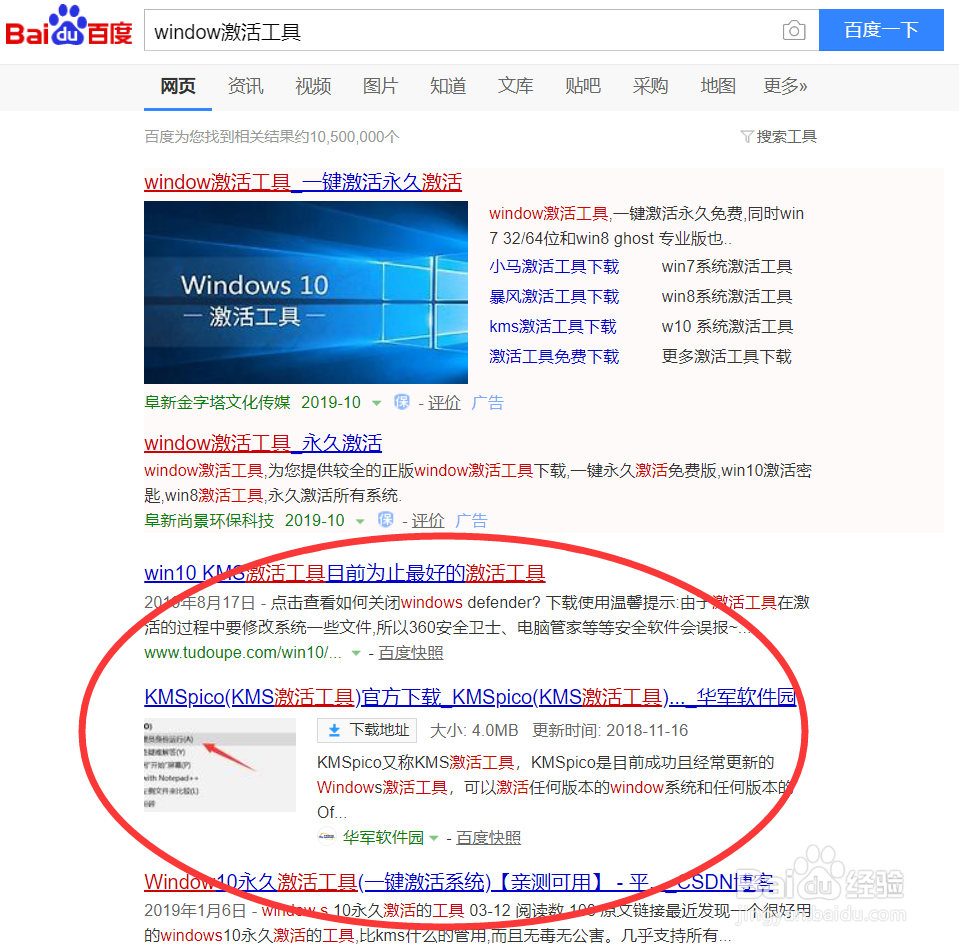
Task: Click 华军软件园 site logo icon
Action: pos(327,836)
